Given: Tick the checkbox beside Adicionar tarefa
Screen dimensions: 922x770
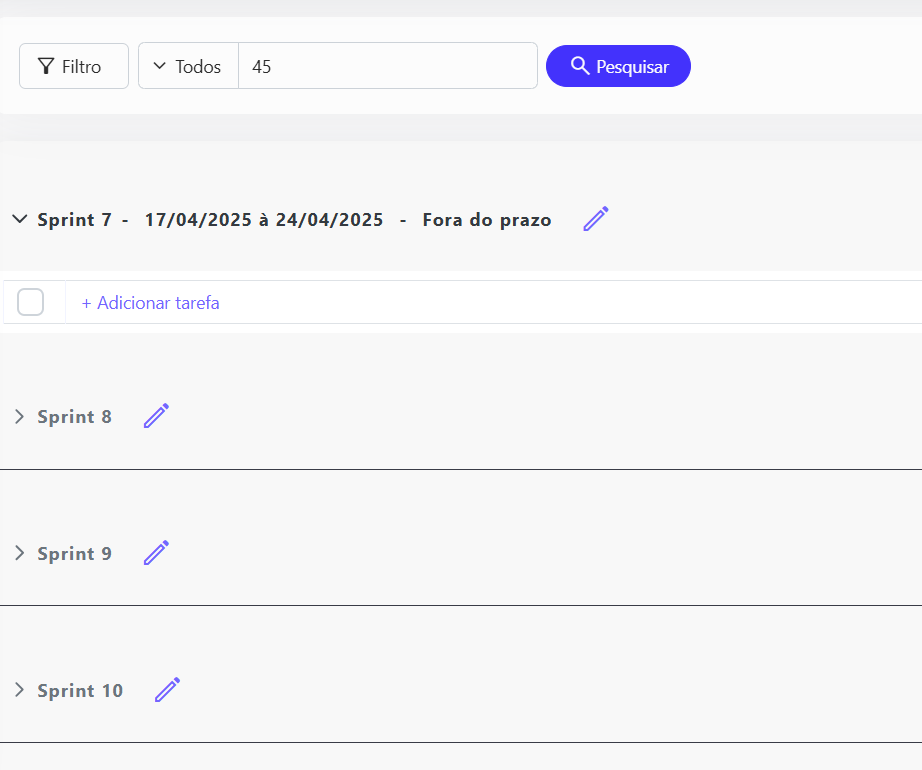Looking at the screenshot, I should click(31, 302).
